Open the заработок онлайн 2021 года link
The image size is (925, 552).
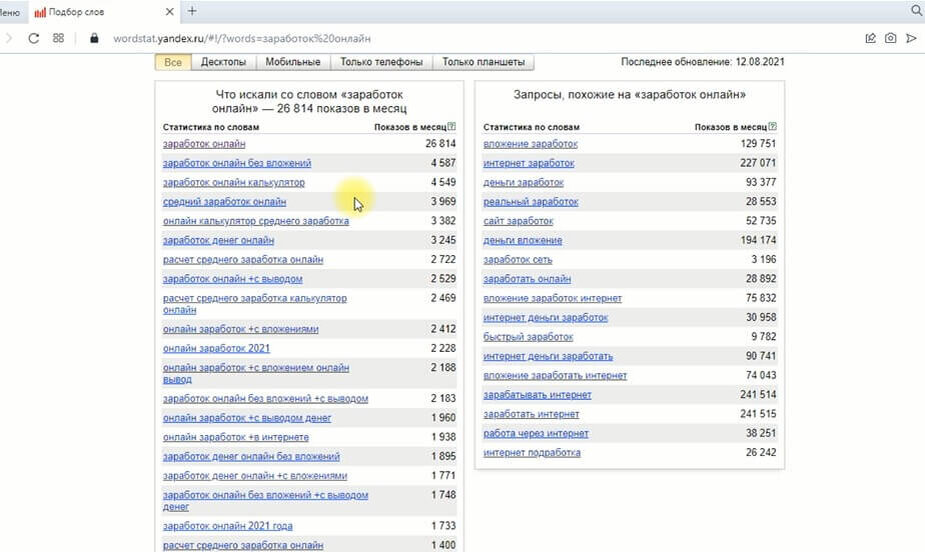227,526
